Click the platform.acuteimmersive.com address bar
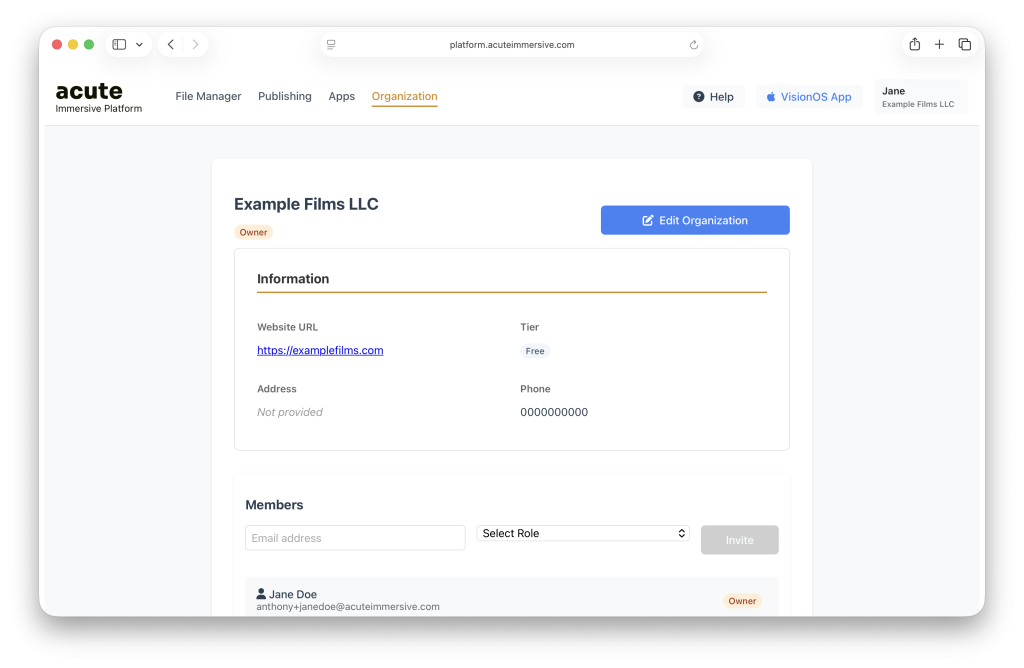The image size is (1024, 668). (x=511, y=45)
